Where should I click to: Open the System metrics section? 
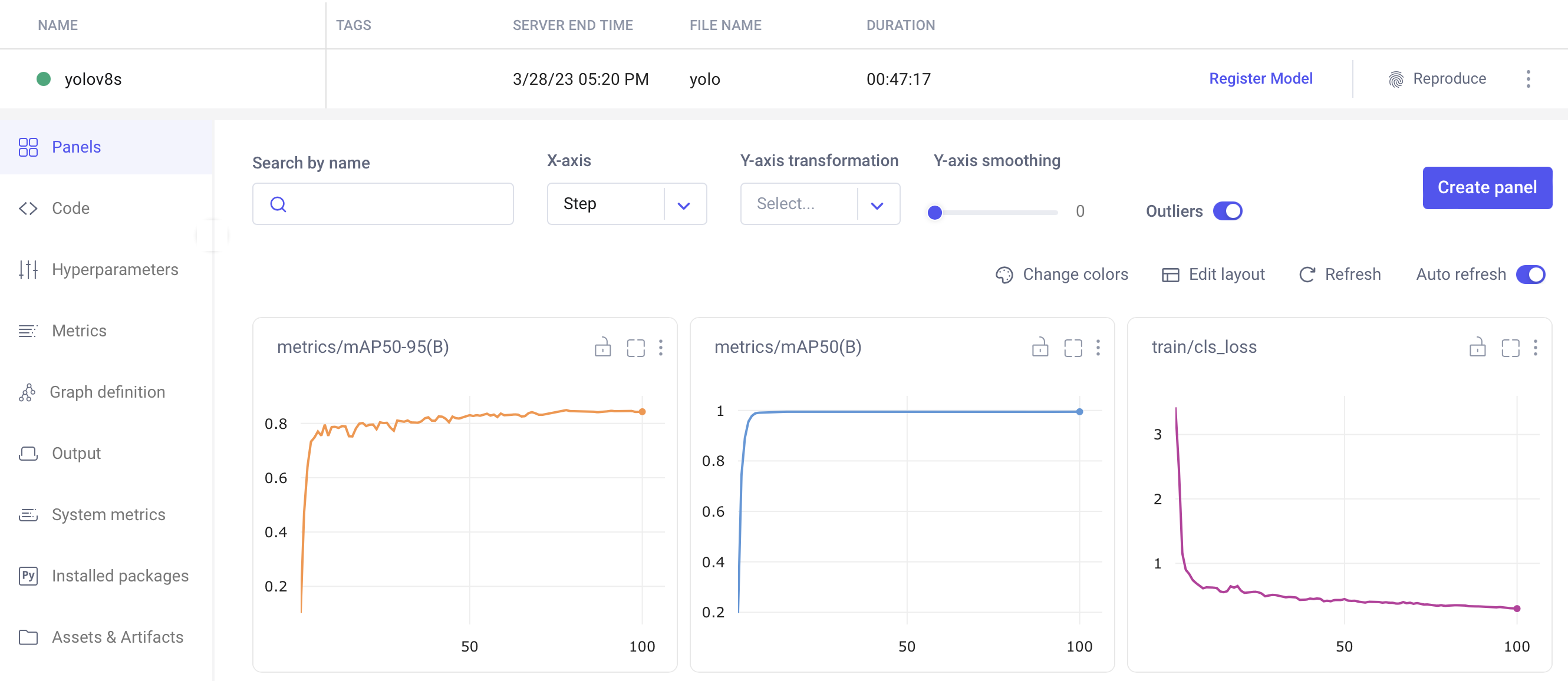coord(108,514)
